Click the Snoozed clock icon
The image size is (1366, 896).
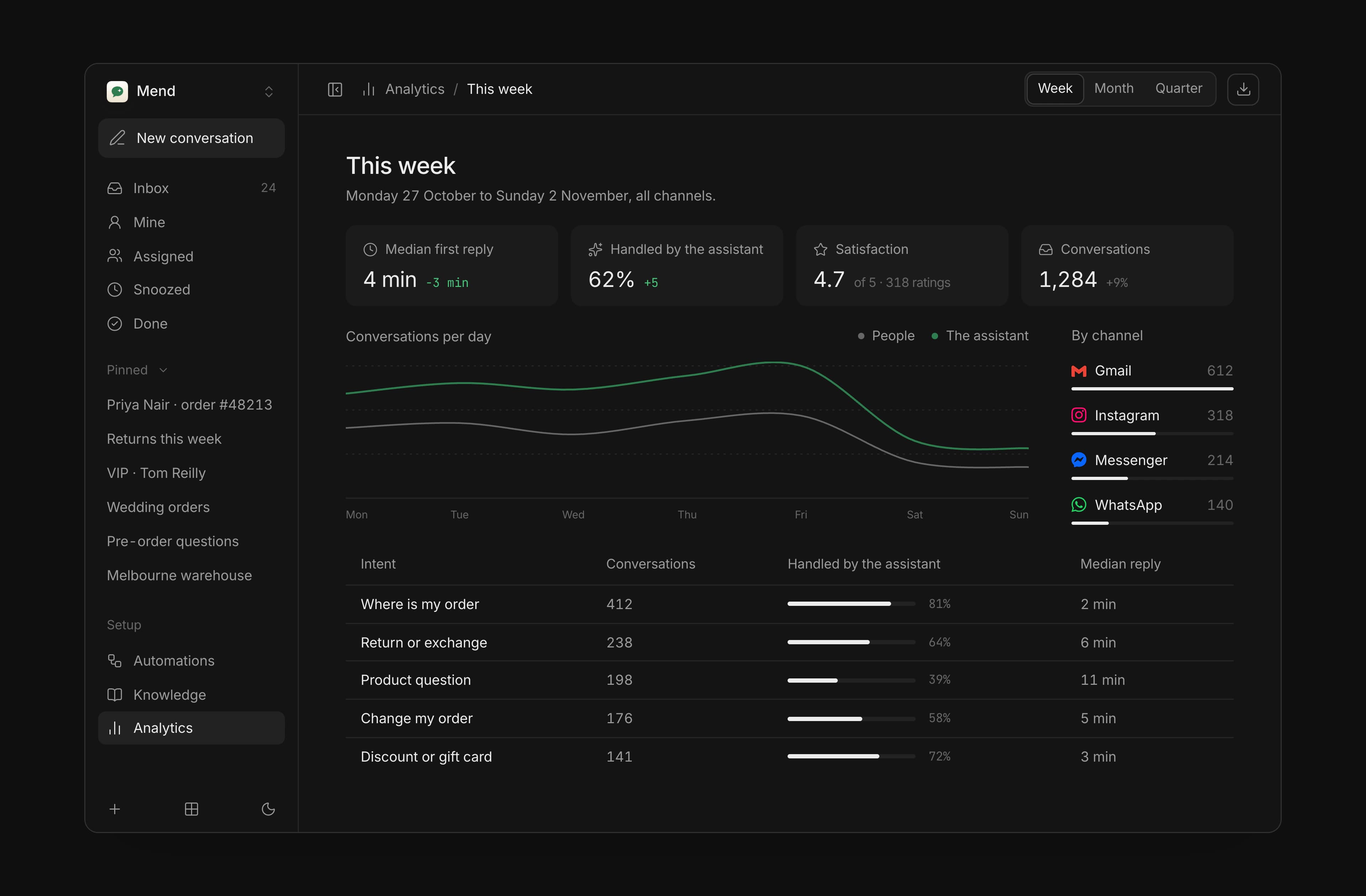click(x=115, y=290)
